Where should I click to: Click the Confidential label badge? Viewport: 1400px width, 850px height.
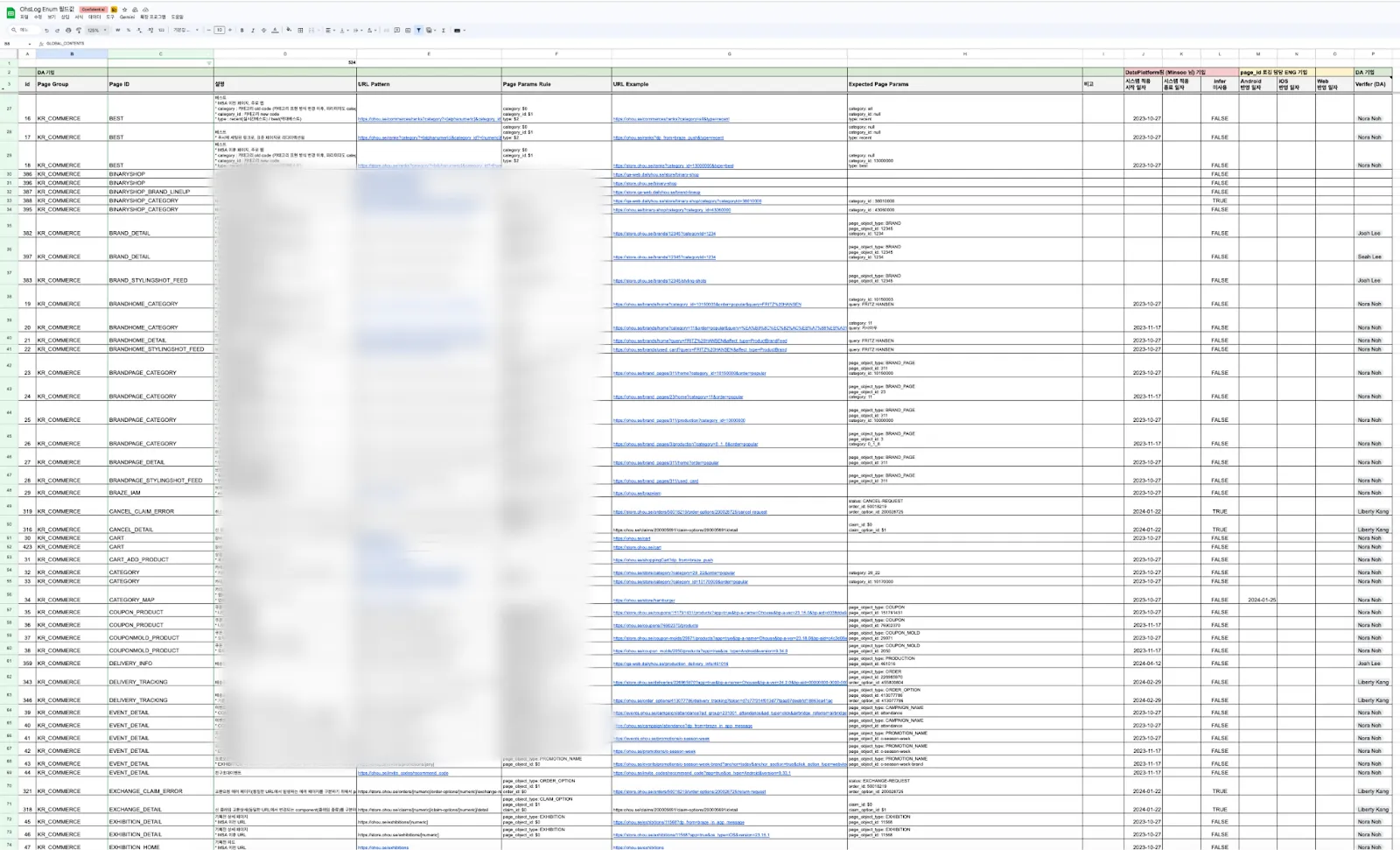coord(94,10)
